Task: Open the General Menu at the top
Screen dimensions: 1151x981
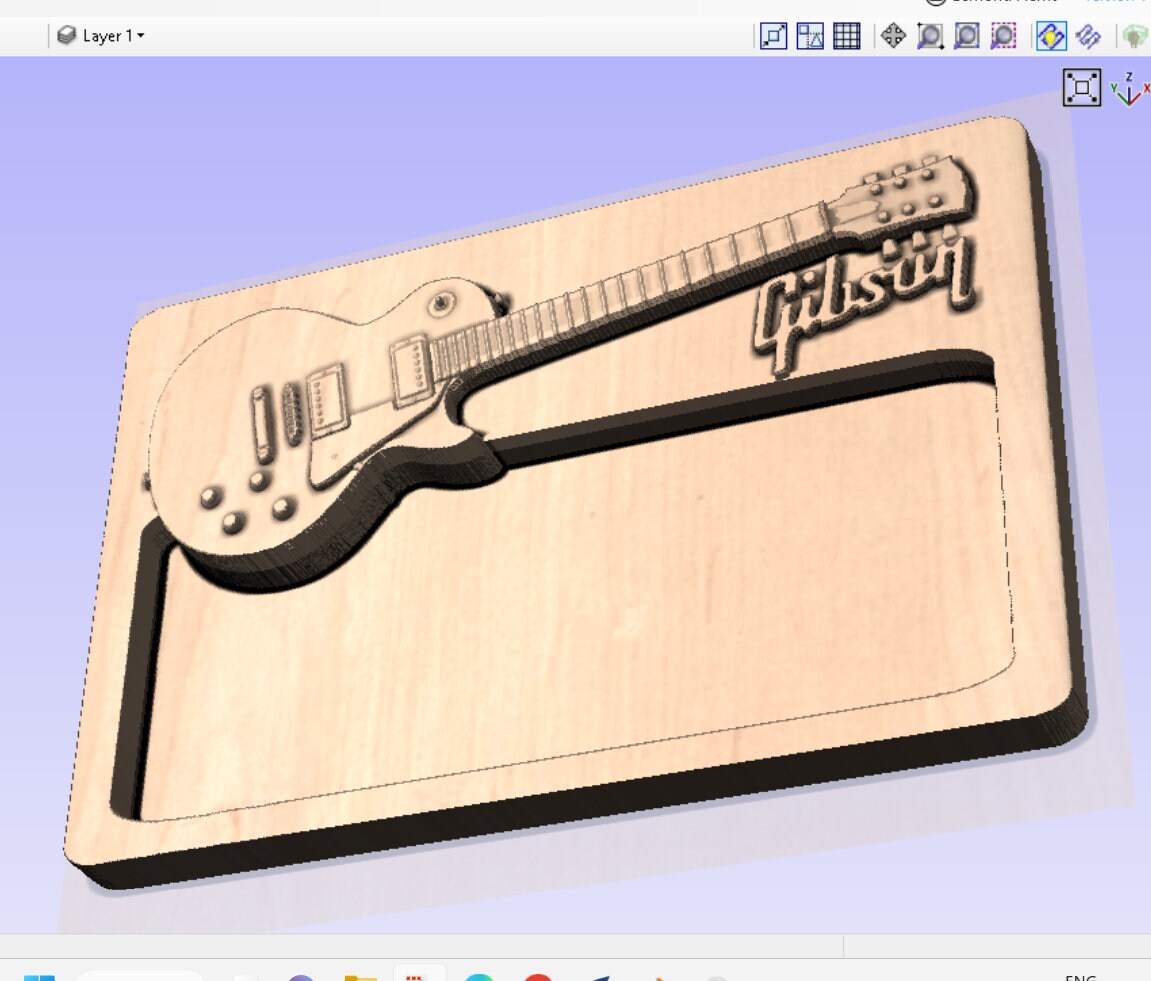Action: (x=1000, y=2)
